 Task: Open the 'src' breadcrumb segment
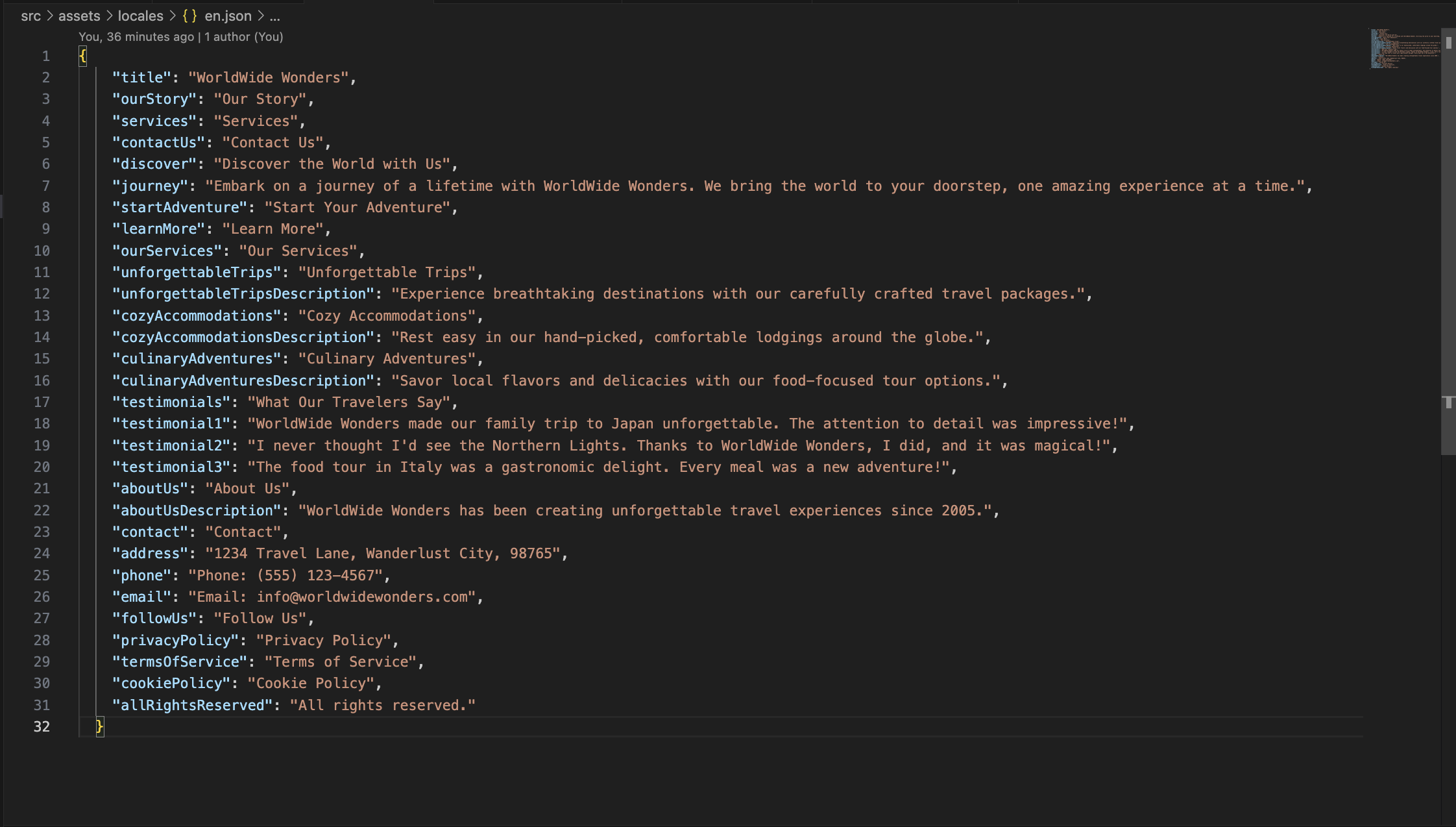click(30, 16)
